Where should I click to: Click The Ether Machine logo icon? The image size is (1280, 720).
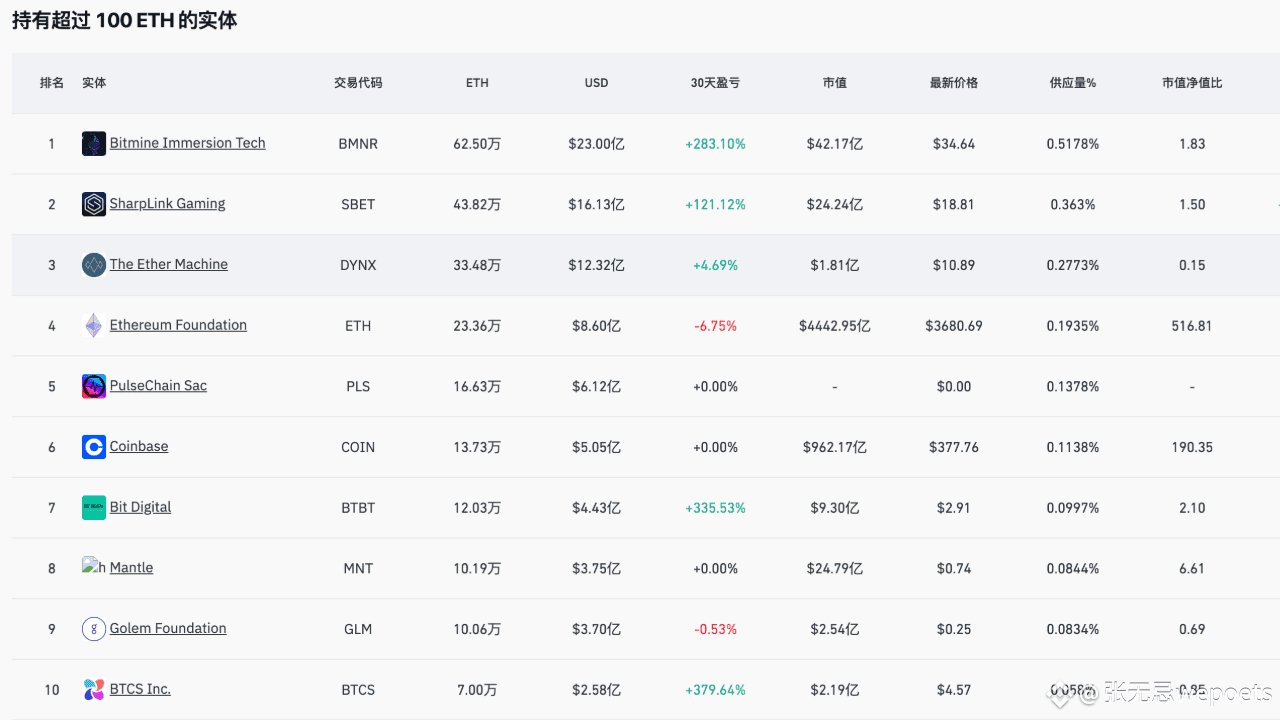coord(94,265)
